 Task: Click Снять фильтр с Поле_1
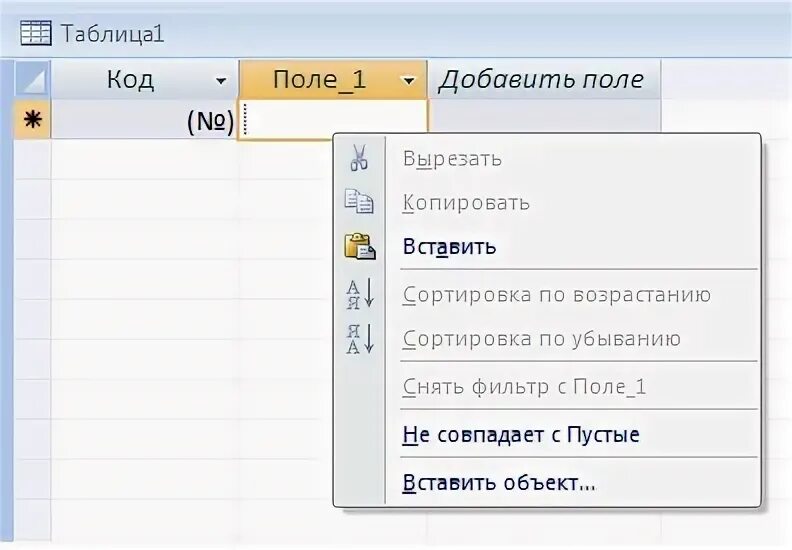524,386
